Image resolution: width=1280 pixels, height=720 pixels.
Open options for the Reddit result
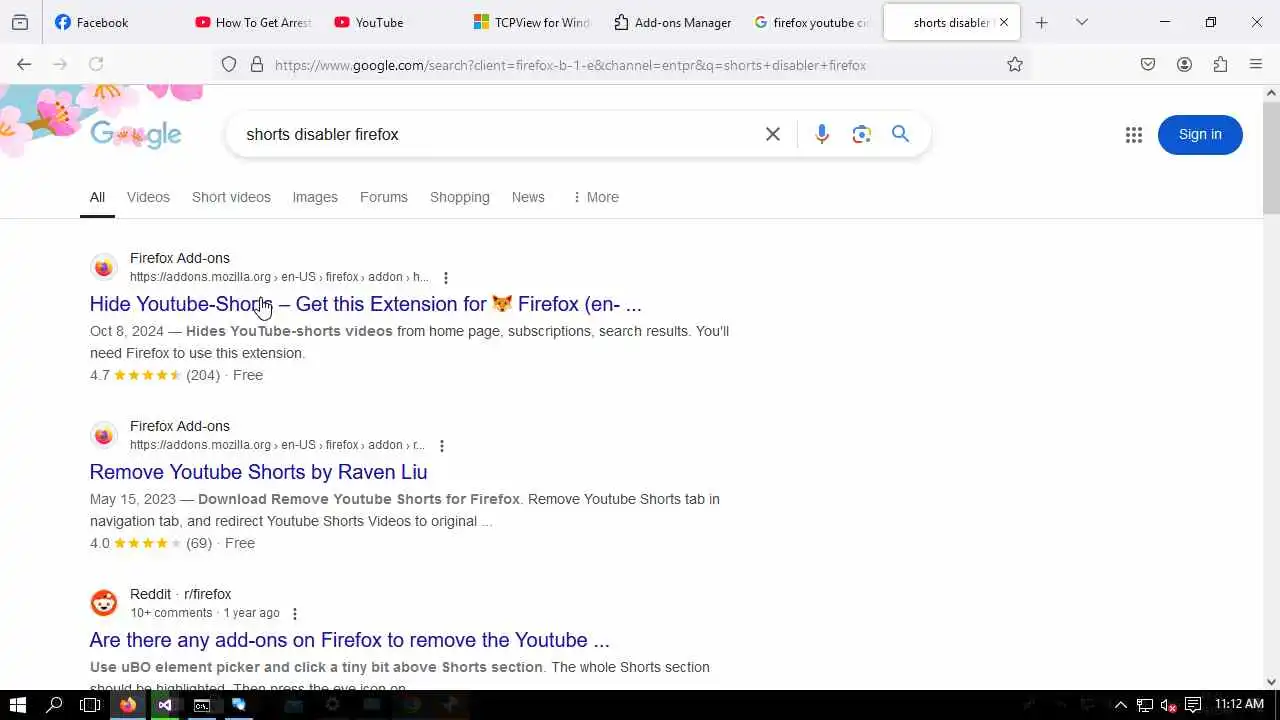coord(294,614)
